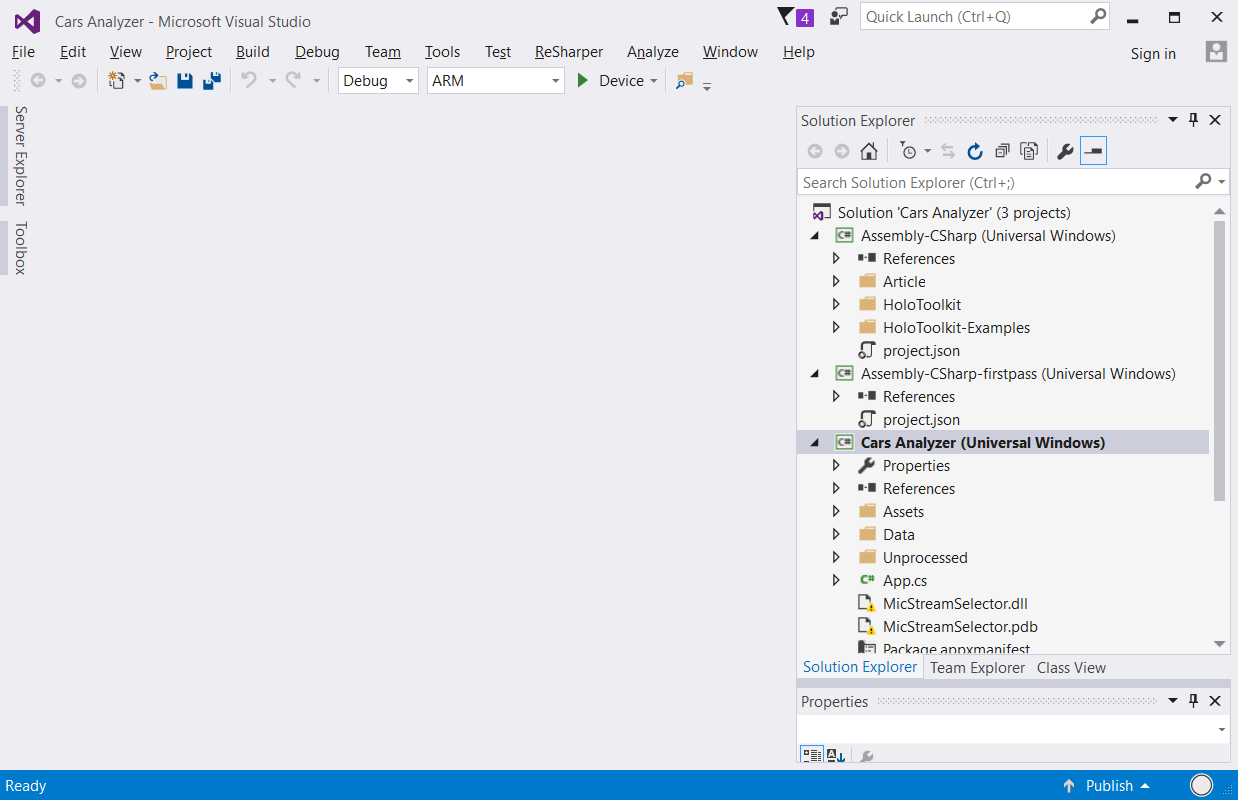This screenshot has width=1238, height=800.
Task: Open the File menu
Action: [x=23, y=52]
